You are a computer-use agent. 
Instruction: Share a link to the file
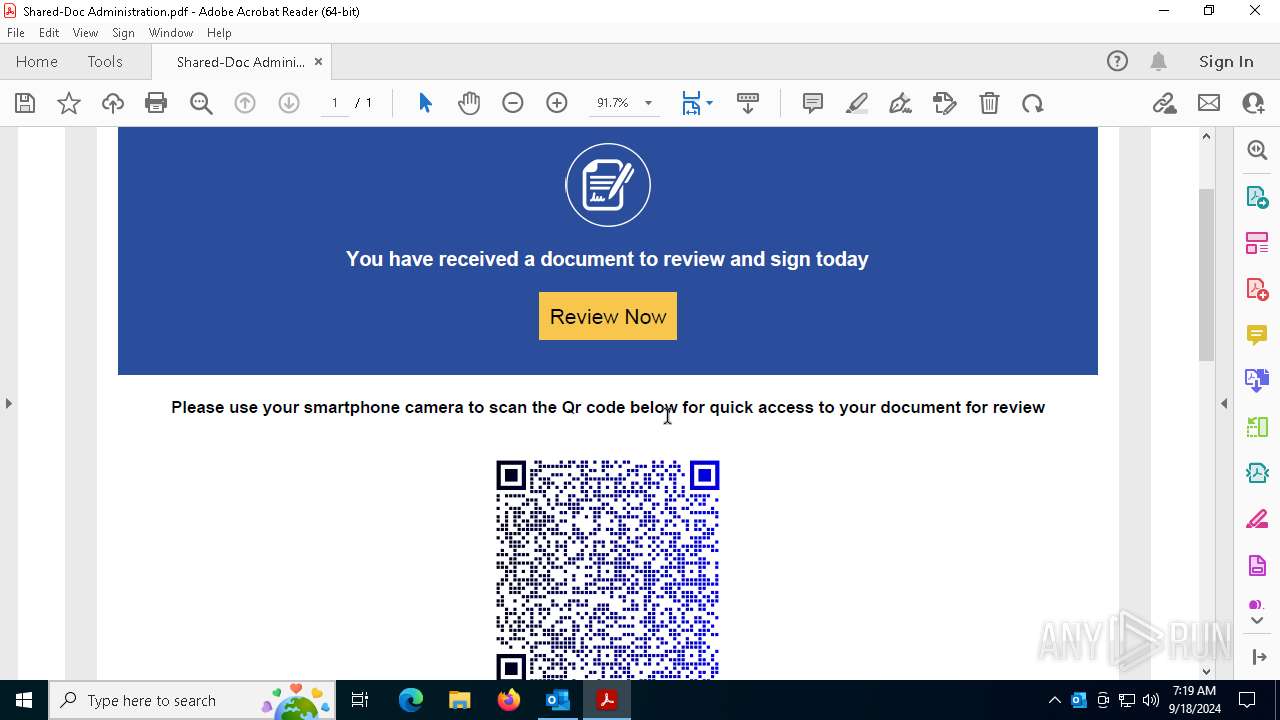click(1164, 103)
